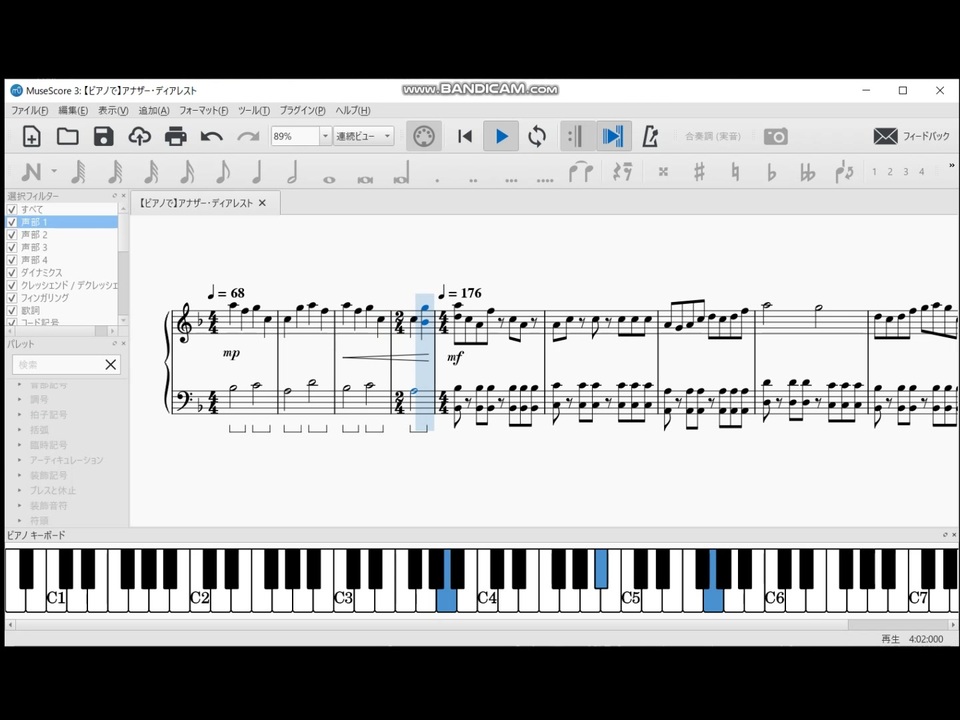960x720 pixels.
Task: Switch to the アナザー・ディアレスト score tab
Action: click(x=195, y=203)
